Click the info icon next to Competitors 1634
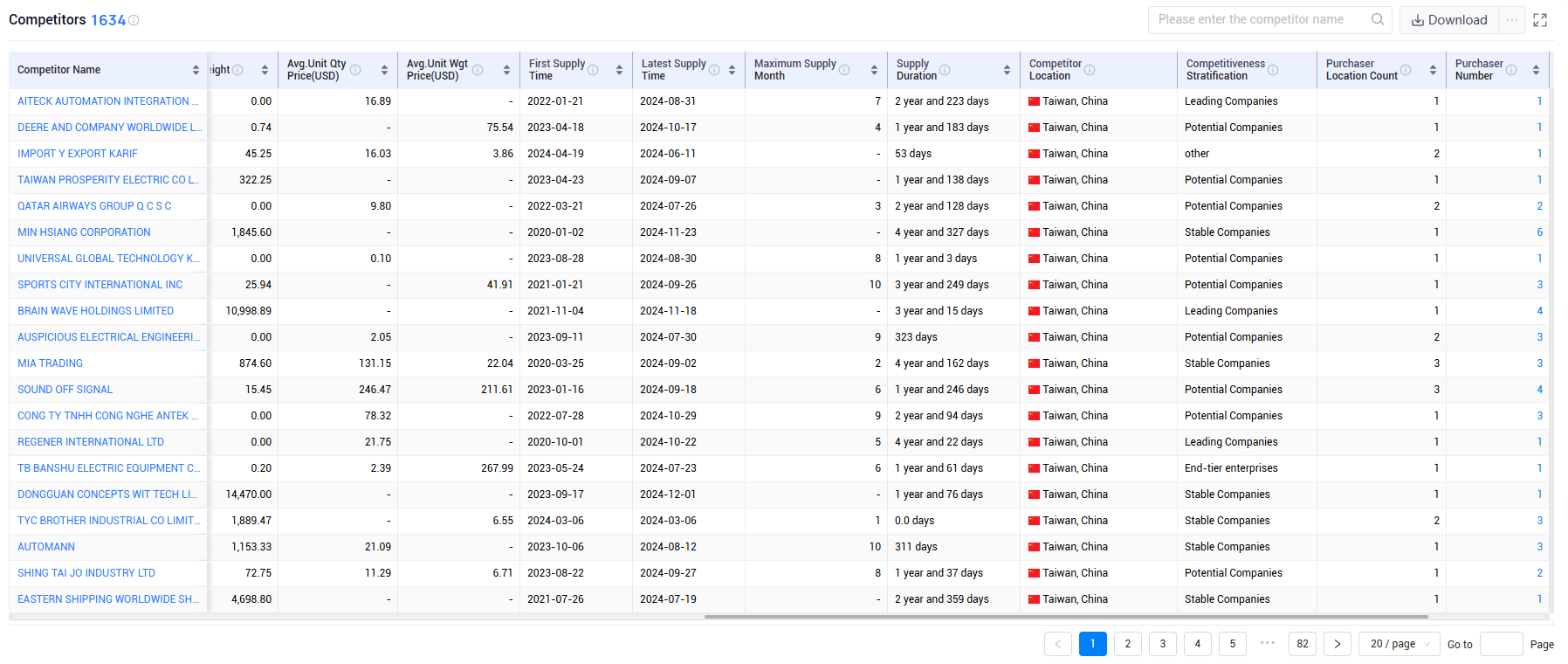1568x664 pixels. pyautogui.click(x=134, y=20)
